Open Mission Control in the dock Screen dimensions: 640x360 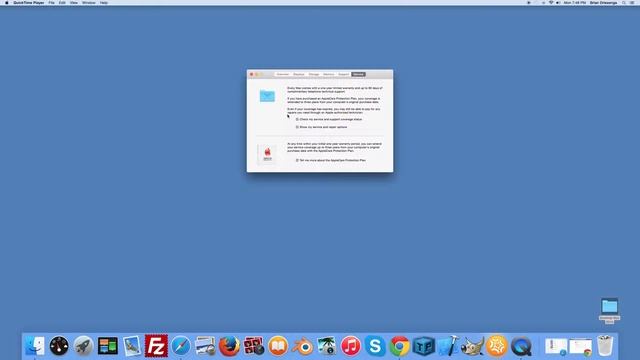(108, 346)
